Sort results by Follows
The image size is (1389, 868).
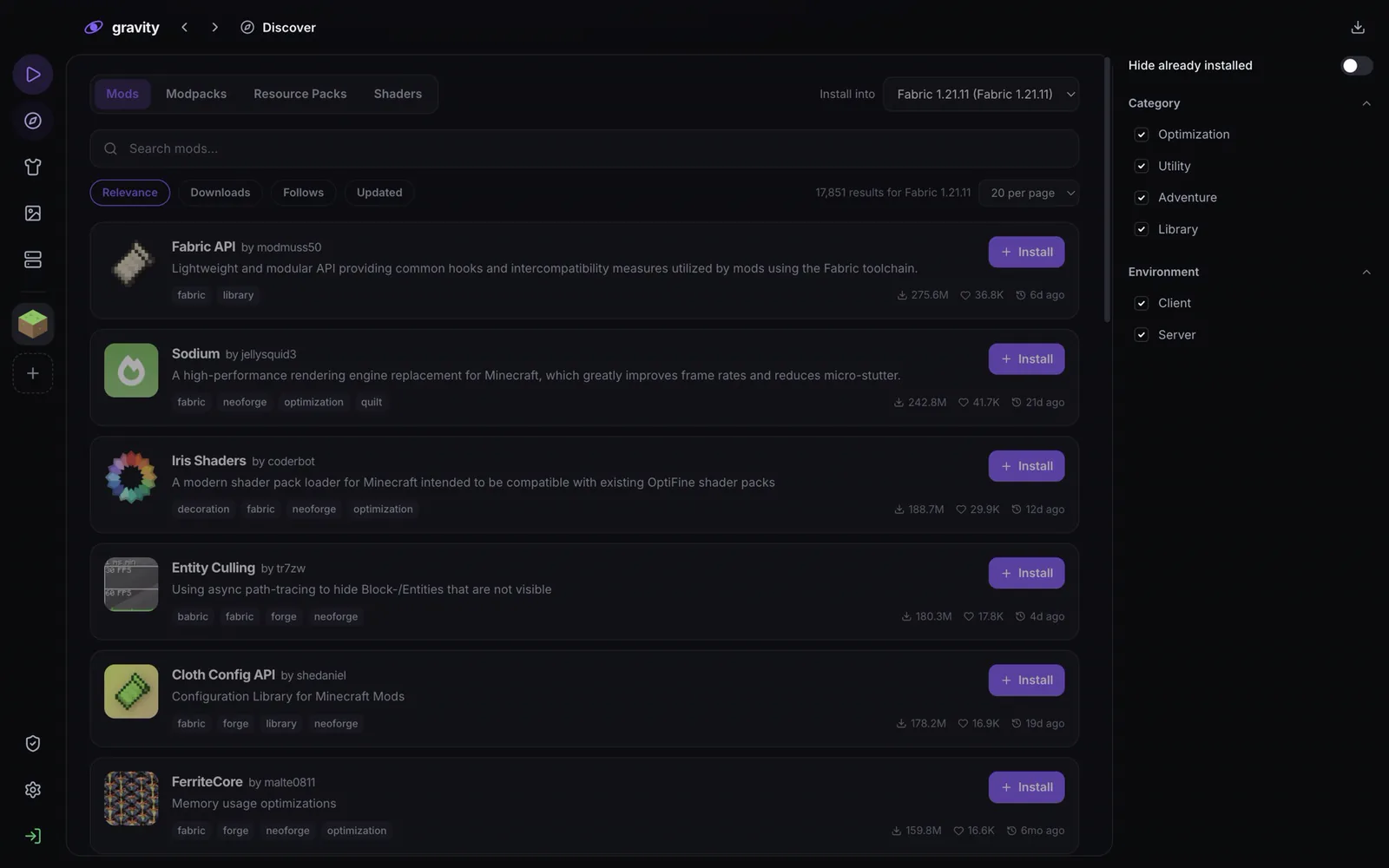pyautogui.click(x=303, y=193)
